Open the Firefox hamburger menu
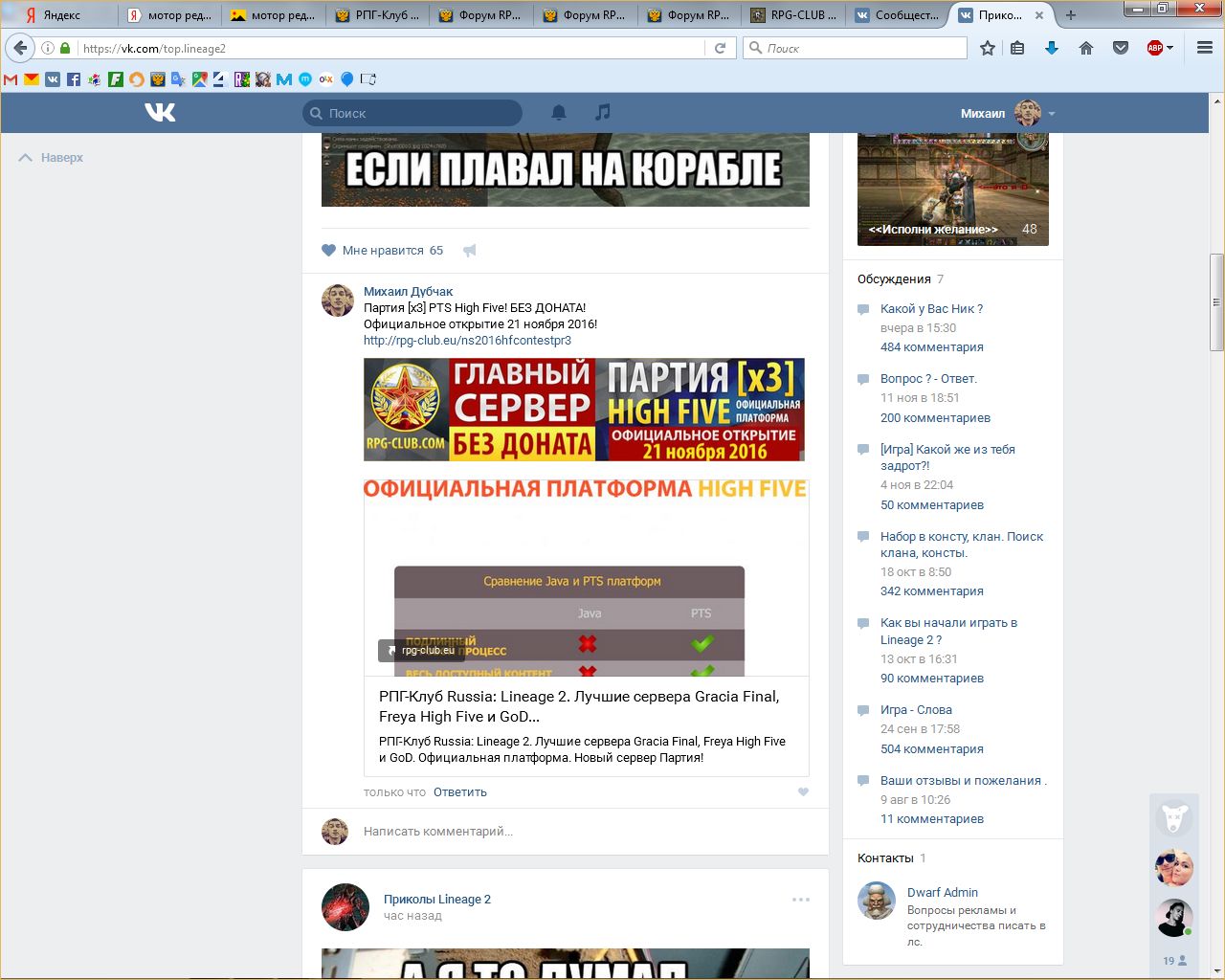The height and width of the screenshot is (980, 1225). (x=1205, y=48)
